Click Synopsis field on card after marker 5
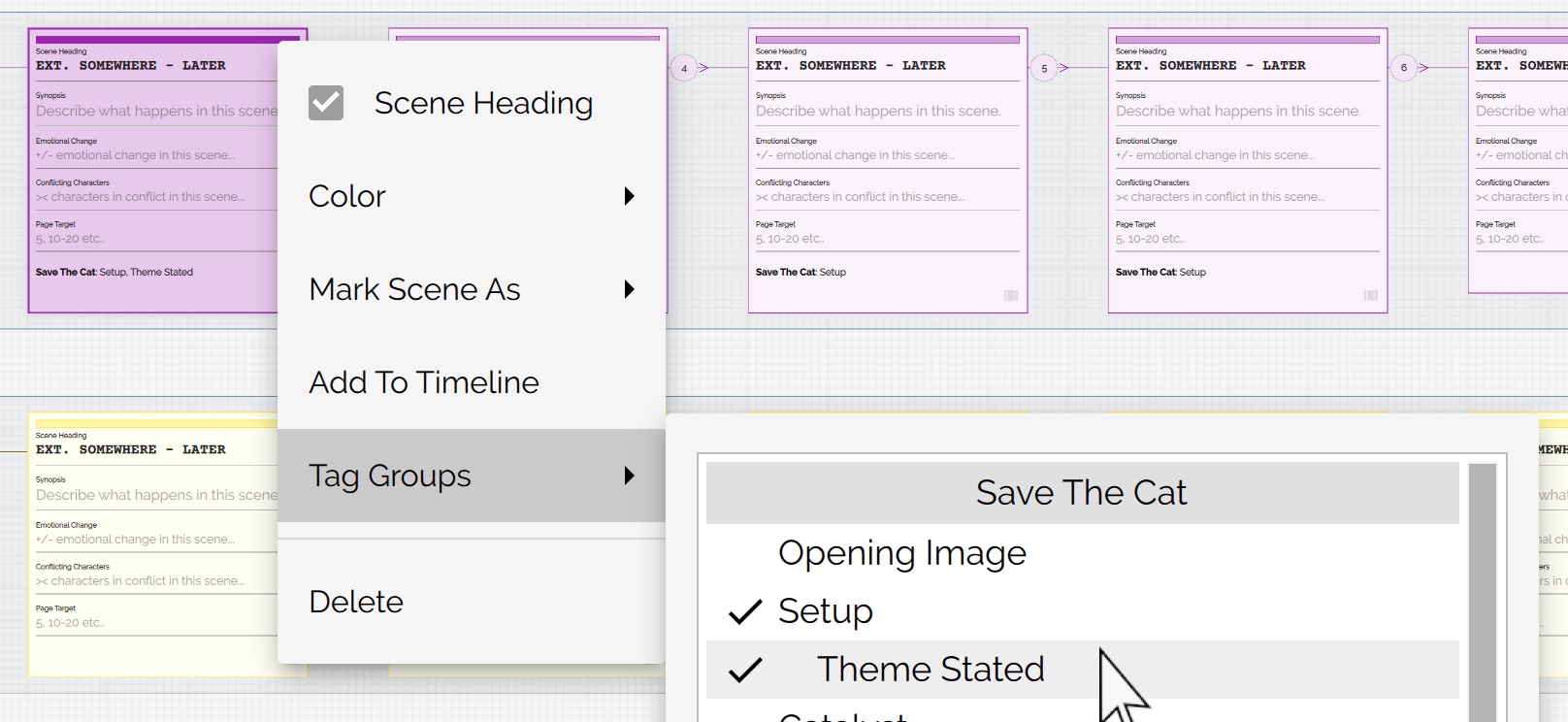This screenshot has width=1568, height=722. coord(1248,111)
